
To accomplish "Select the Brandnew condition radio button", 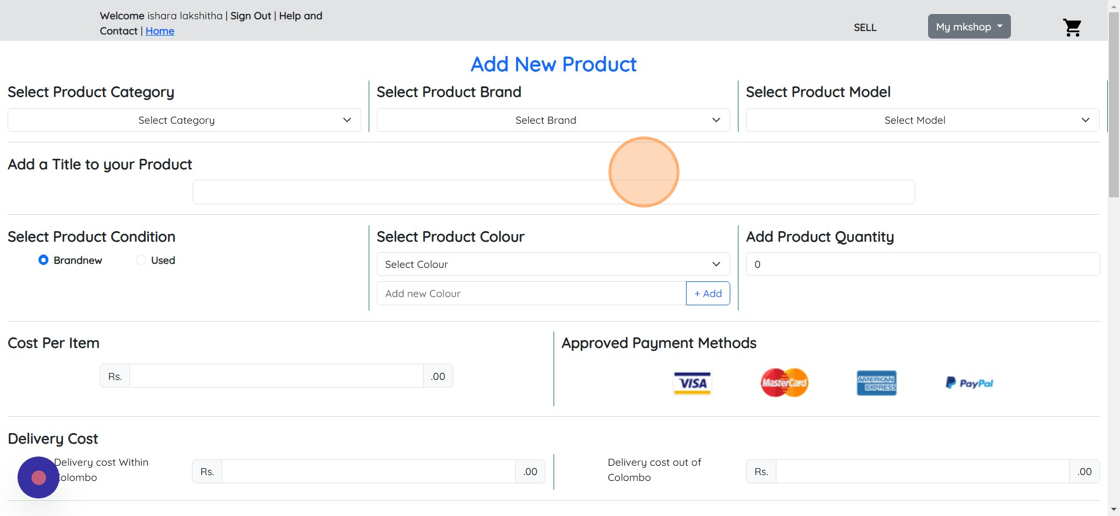I will coord(43,260).
